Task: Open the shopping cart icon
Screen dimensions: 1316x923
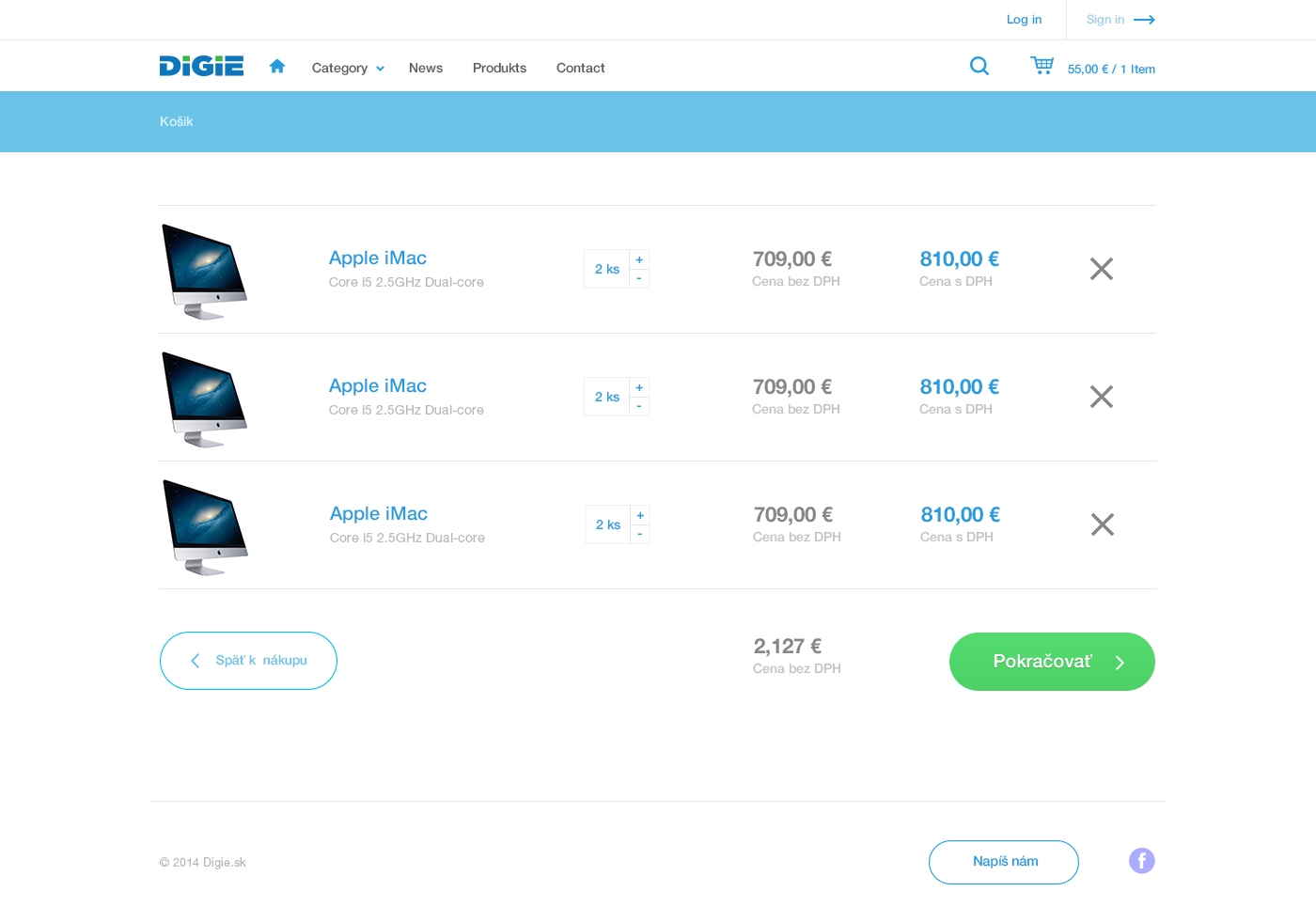Action: point(1042,65)
